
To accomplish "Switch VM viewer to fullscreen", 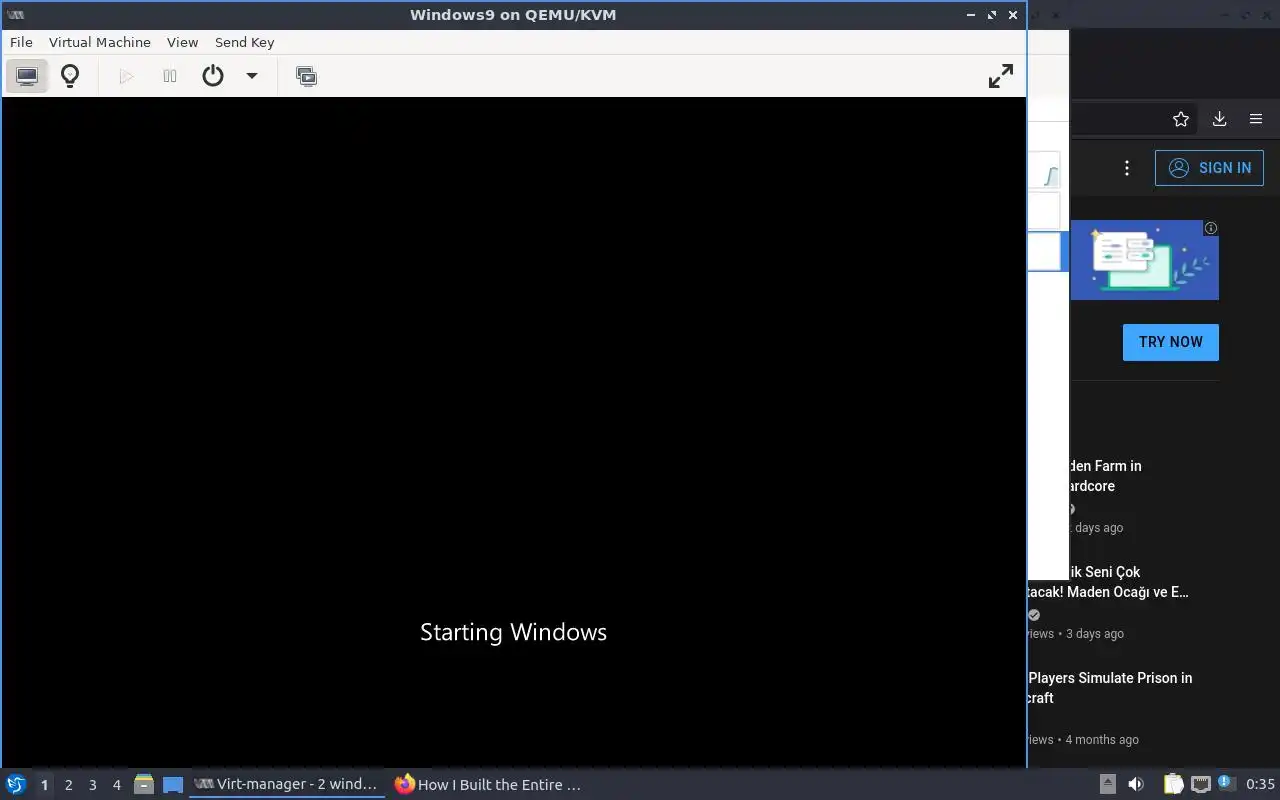I will pyautogui.click(x=1000, y=76).
